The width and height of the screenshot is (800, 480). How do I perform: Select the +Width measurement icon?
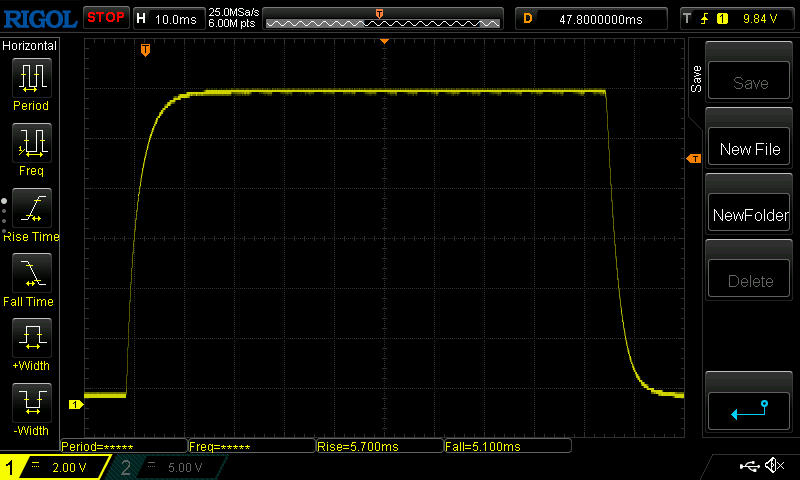(32, 337)
